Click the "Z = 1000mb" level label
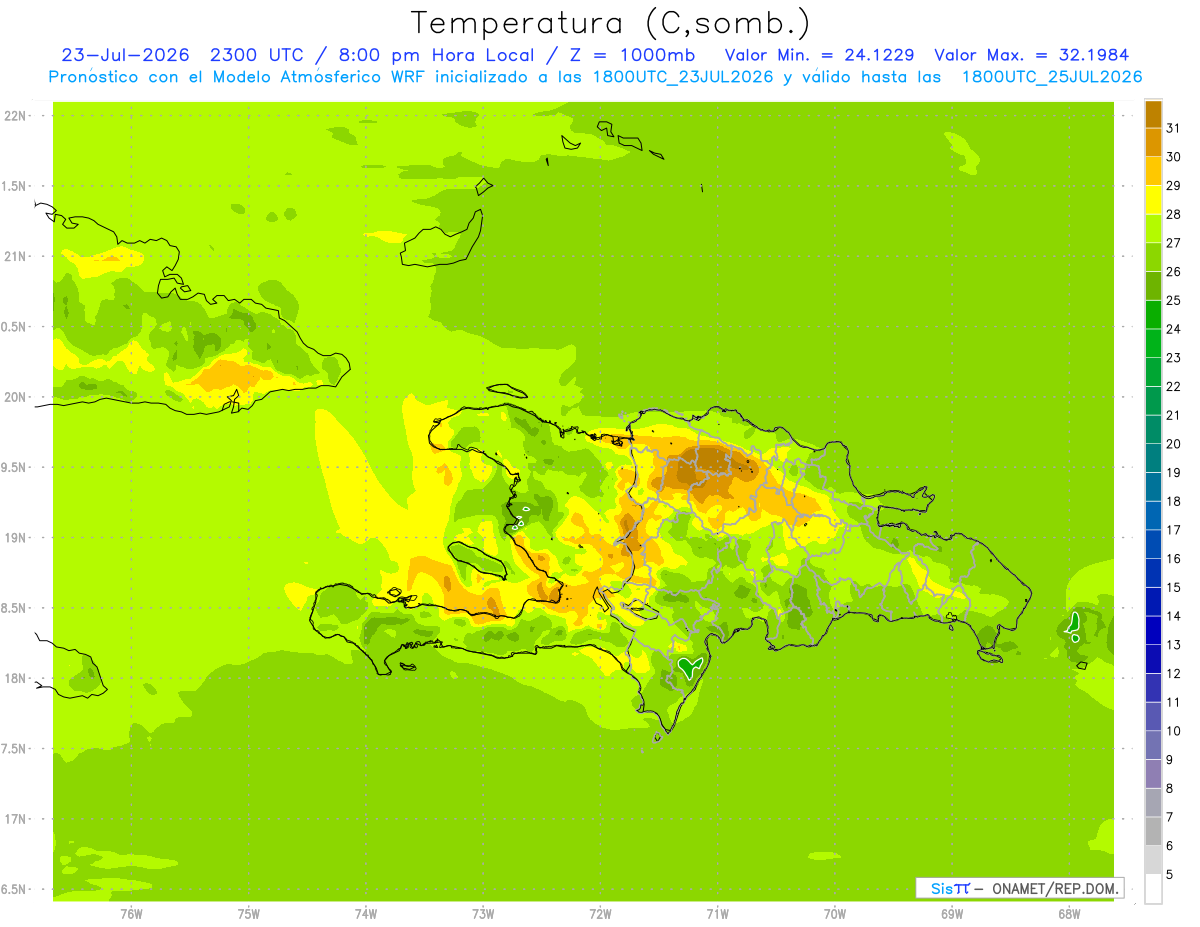The image size is (1200, 927). point(631,55)
